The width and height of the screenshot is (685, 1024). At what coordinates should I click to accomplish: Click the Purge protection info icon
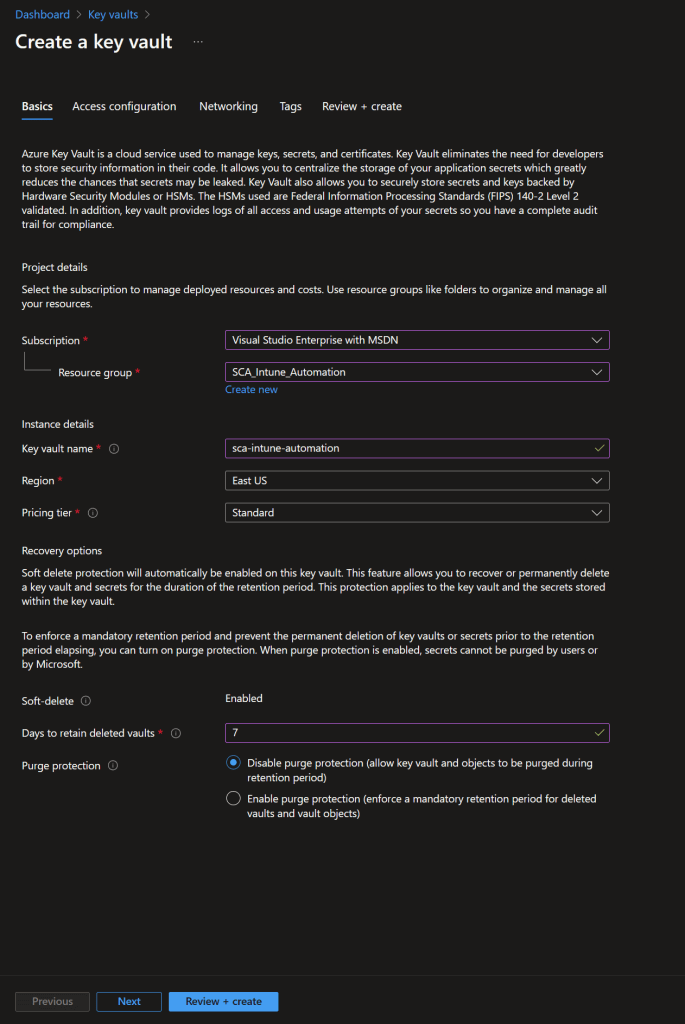tap(112, 766)
